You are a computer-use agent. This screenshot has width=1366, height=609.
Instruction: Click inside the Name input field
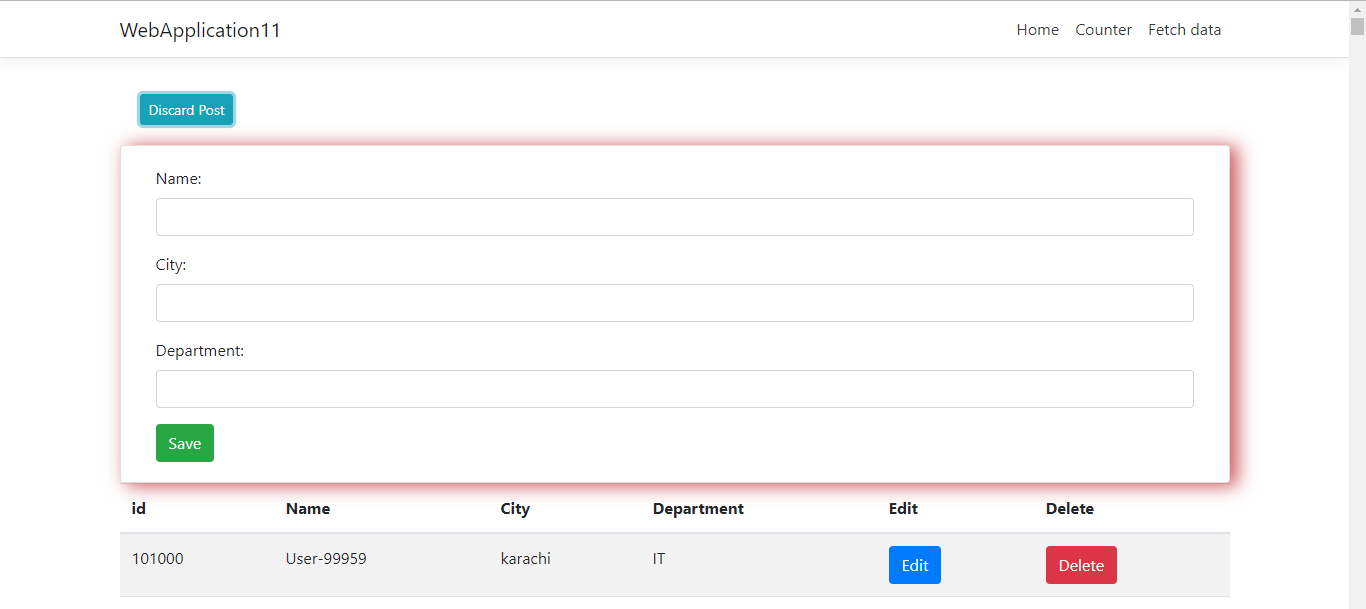click(x=674, y=216)
